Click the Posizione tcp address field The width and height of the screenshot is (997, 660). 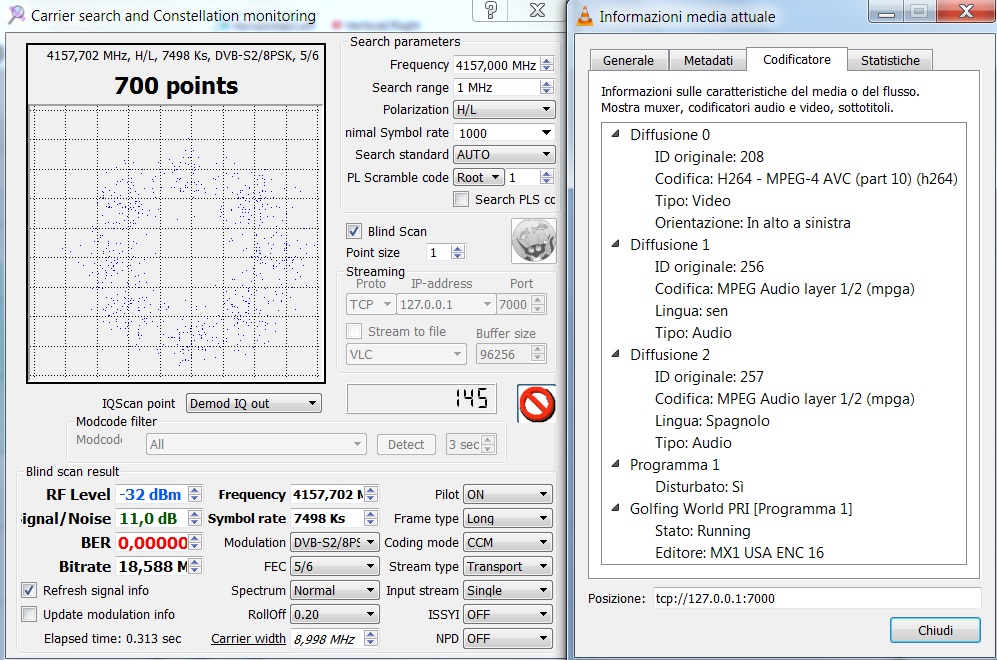817,598
